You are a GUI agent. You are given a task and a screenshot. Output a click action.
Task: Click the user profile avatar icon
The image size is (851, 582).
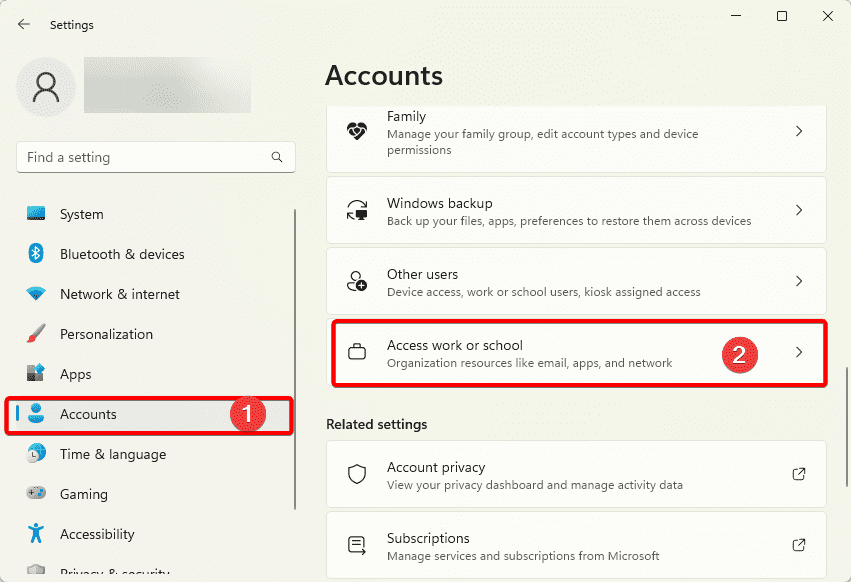[x=46, y=87]
